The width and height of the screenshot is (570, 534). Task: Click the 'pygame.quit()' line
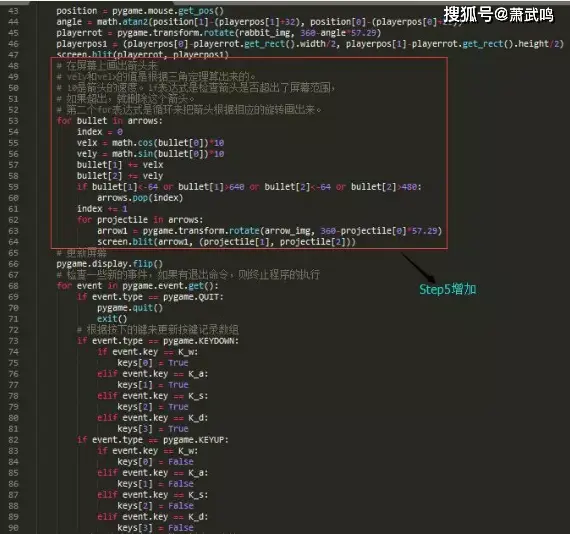pos(130,308)
